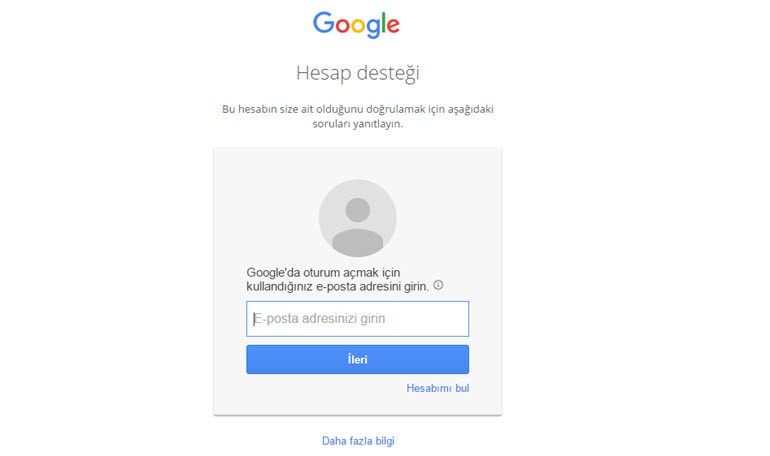The width and height of the screenshot is (770, 456).
Task: Click the yellow letter o in Google logo
Action: [x=358, y=26]
